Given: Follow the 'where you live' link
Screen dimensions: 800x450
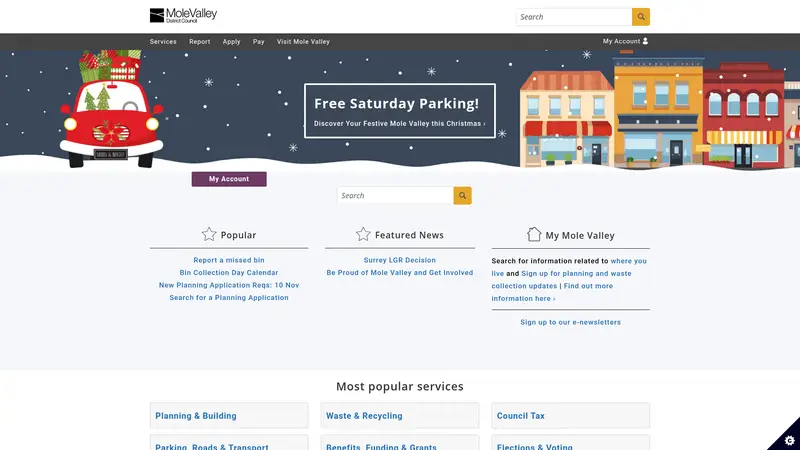Looking at the screenshot, I should 629,261.
